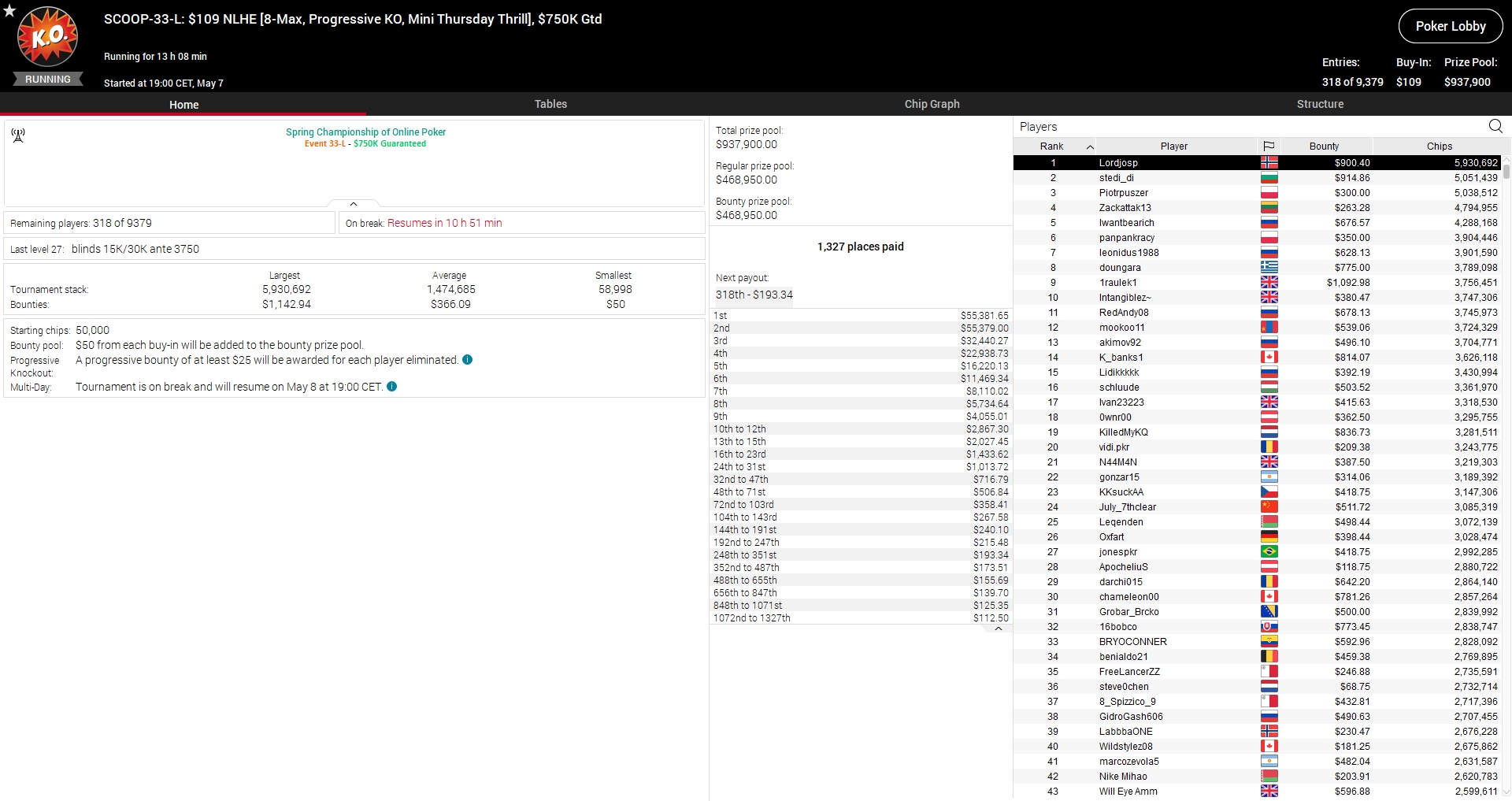Open the Chip Graph tab
The height and width of the screenshot is (801, 1512).
932,104
